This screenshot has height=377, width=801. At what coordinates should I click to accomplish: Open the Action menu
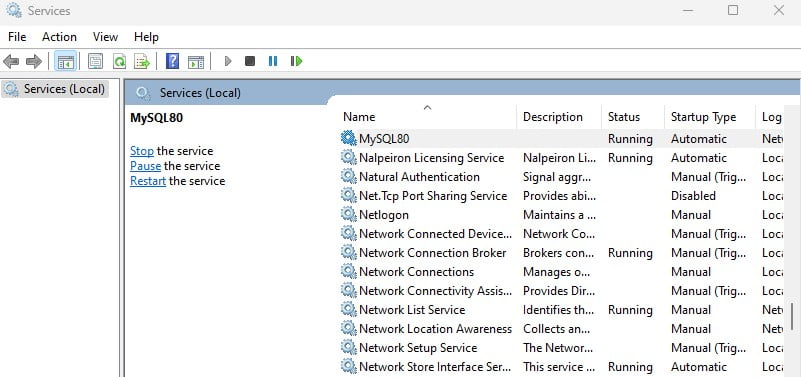pyautogui.click(x=59, y=37)
